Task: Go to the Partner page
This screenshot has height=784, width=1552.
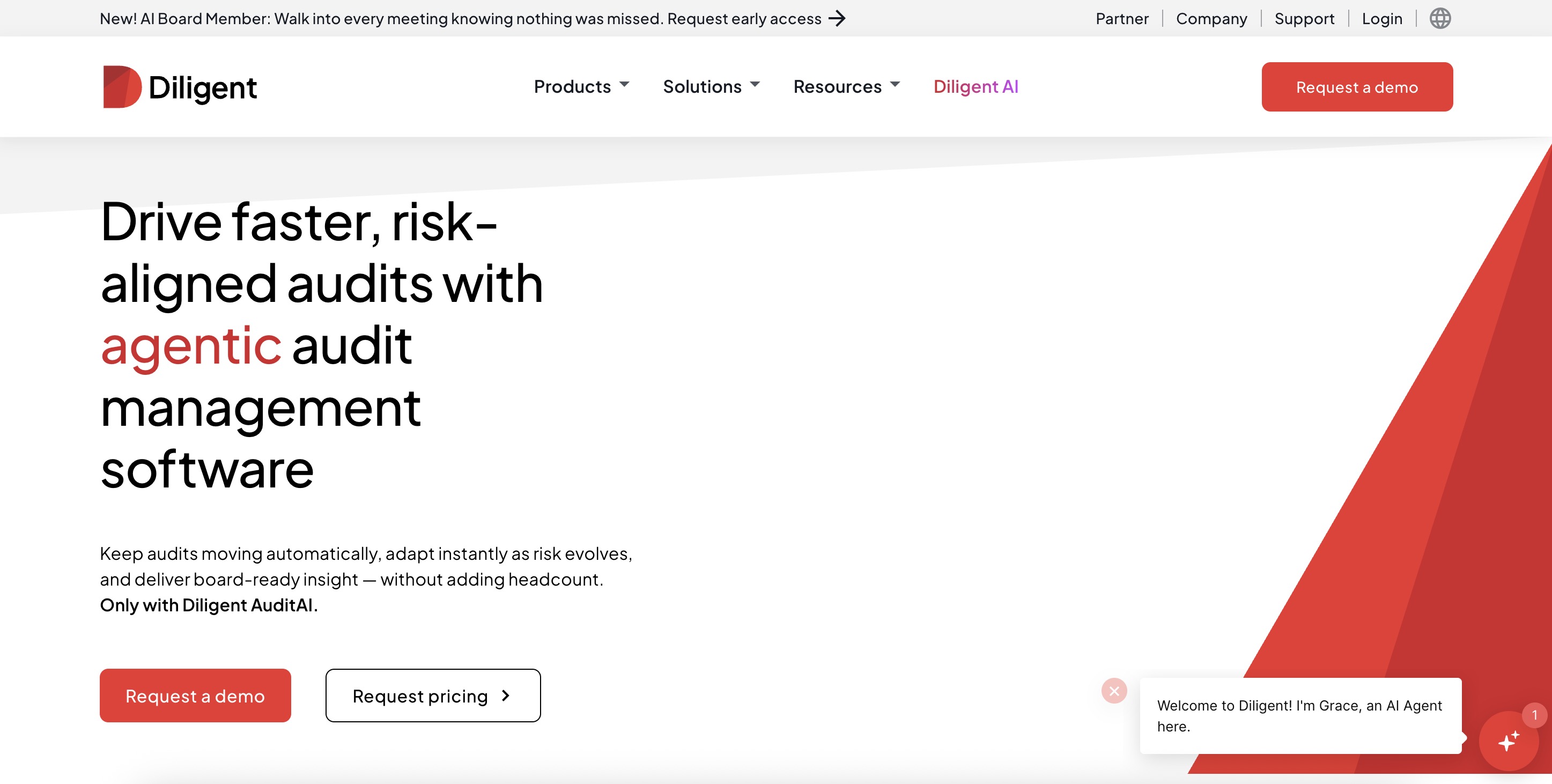Action: click(x=1122, y=19)
